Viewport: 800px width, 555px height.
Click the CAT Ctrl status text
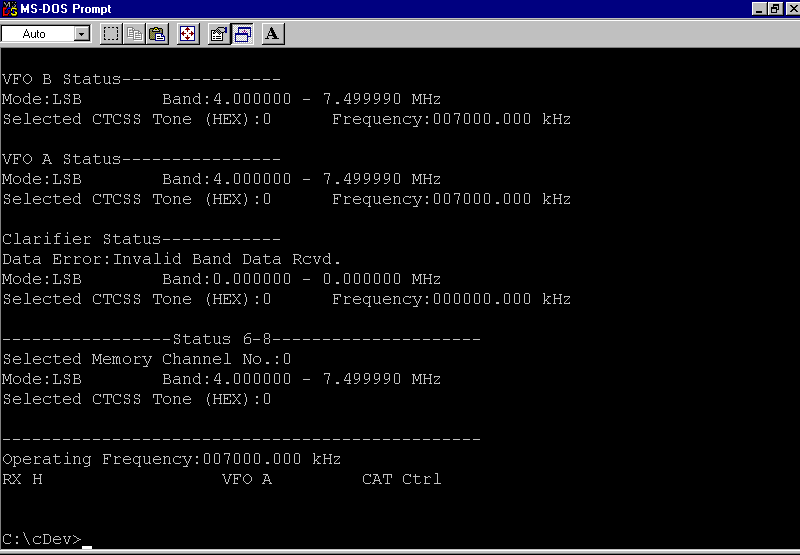coord(401,479)
